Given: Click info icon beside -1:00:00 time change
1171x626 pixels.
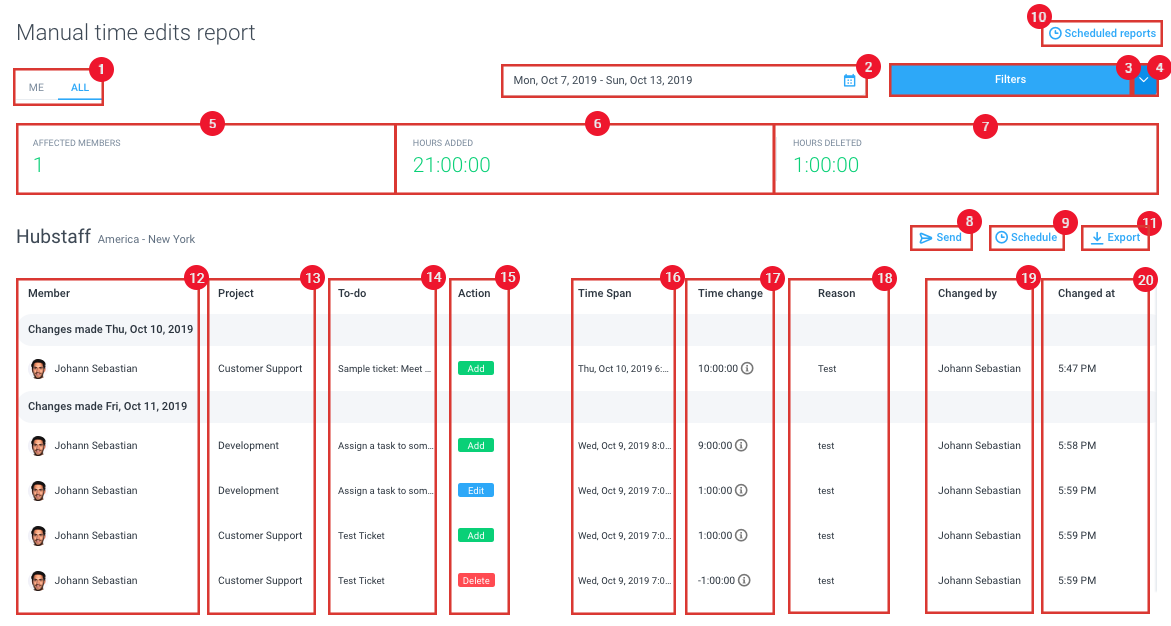Looking at the screenshot, I should [744, 580].
